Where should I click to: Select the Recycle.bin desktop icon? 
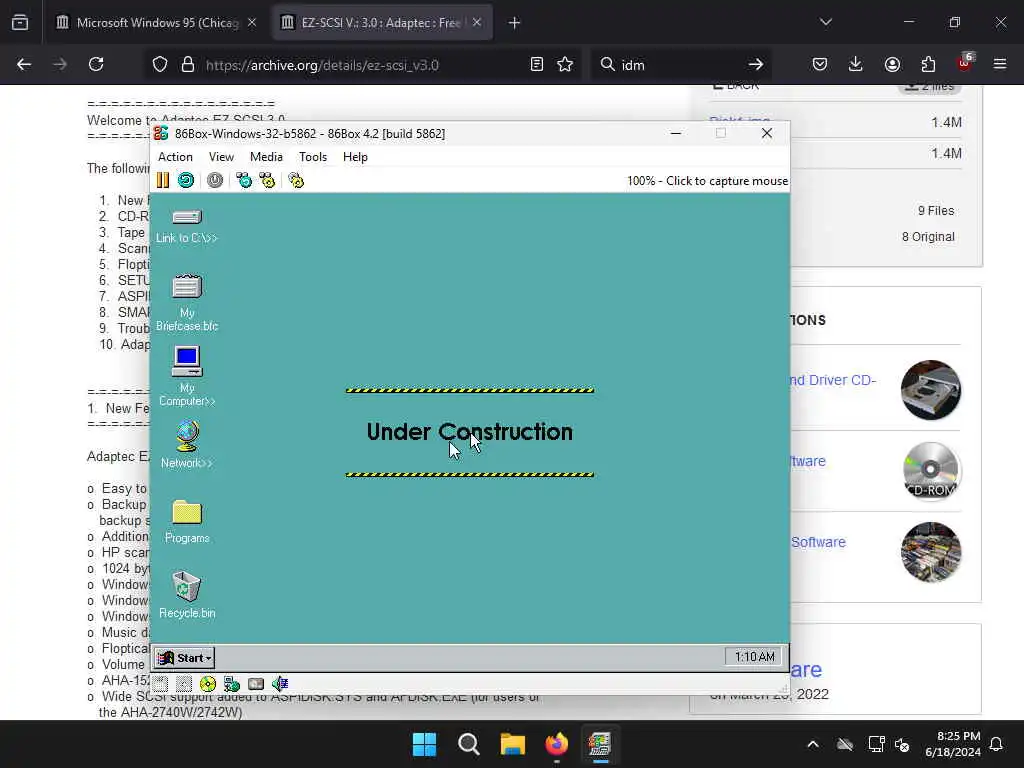(187, 595)
